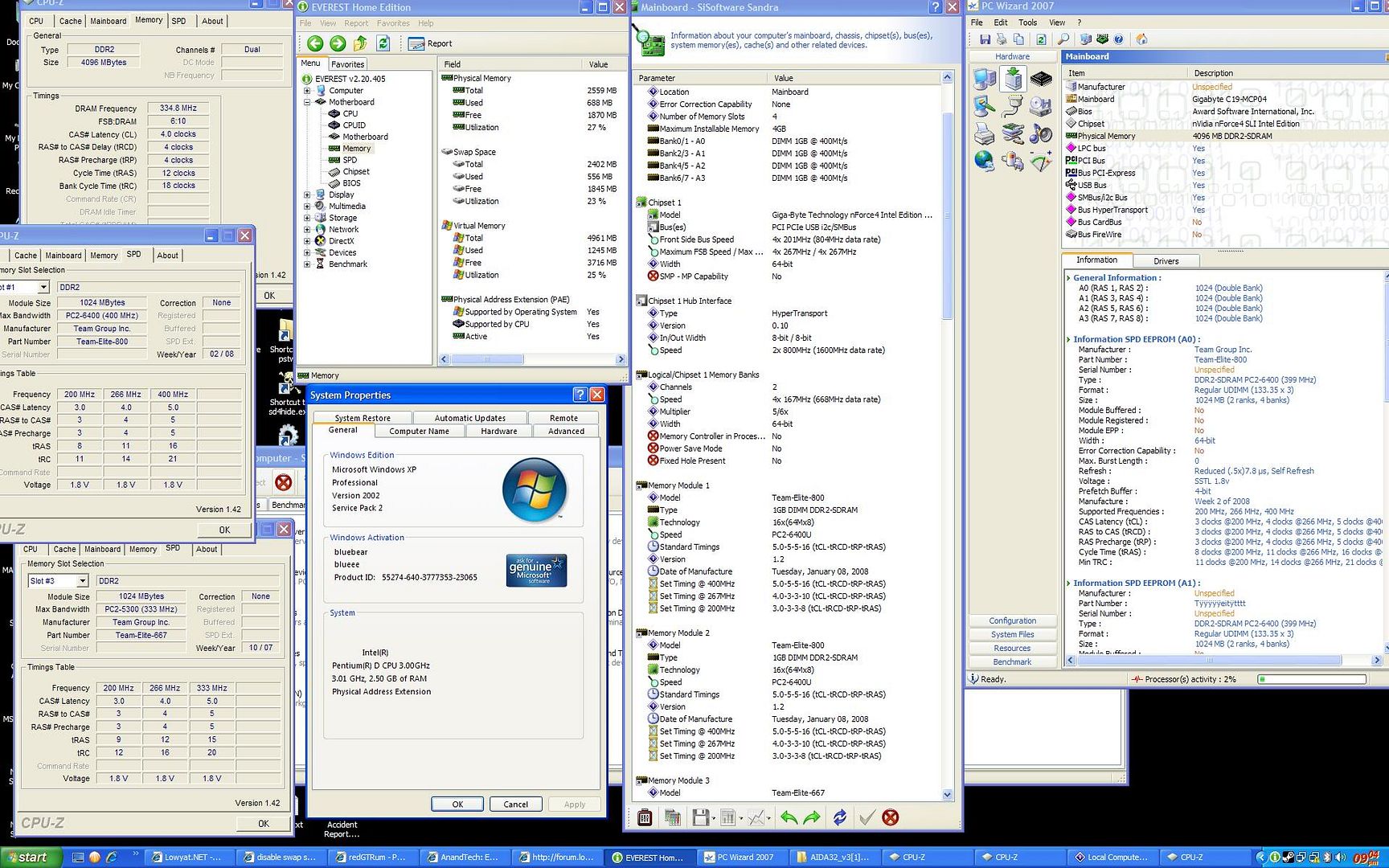Click red cancel X icon in Sandra toolbar
1389x868 pixels.
(890, 817)
